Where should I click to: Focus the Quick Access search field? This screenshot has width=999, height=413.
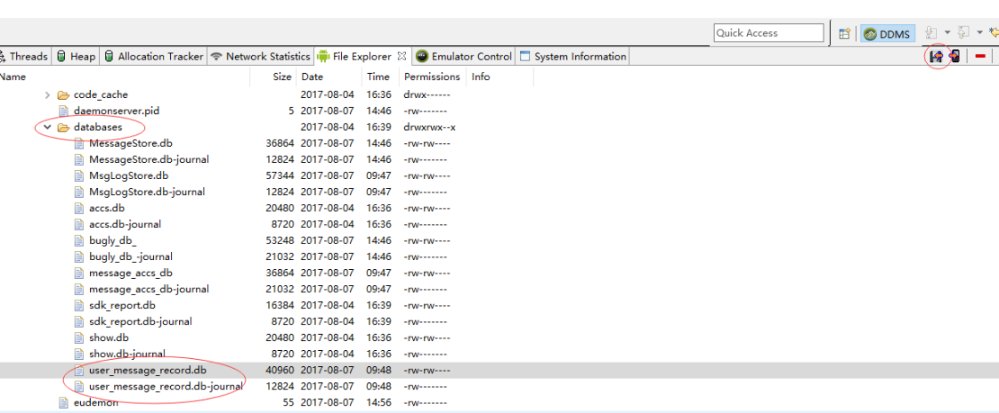[x=769, y=33]
